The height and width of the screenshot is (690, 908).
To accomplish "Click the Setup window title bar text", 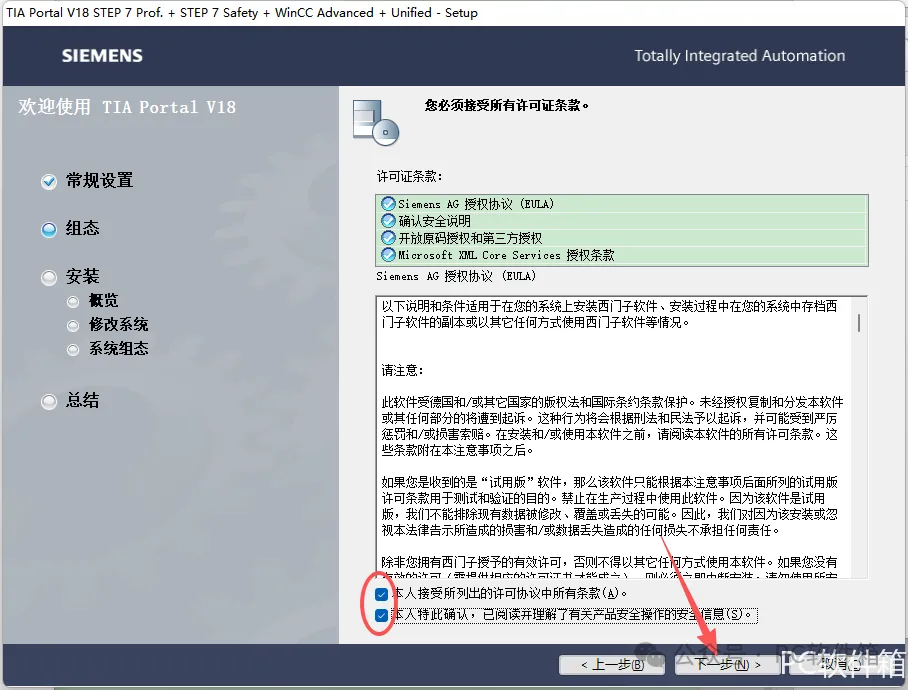I will coord(242,13).
